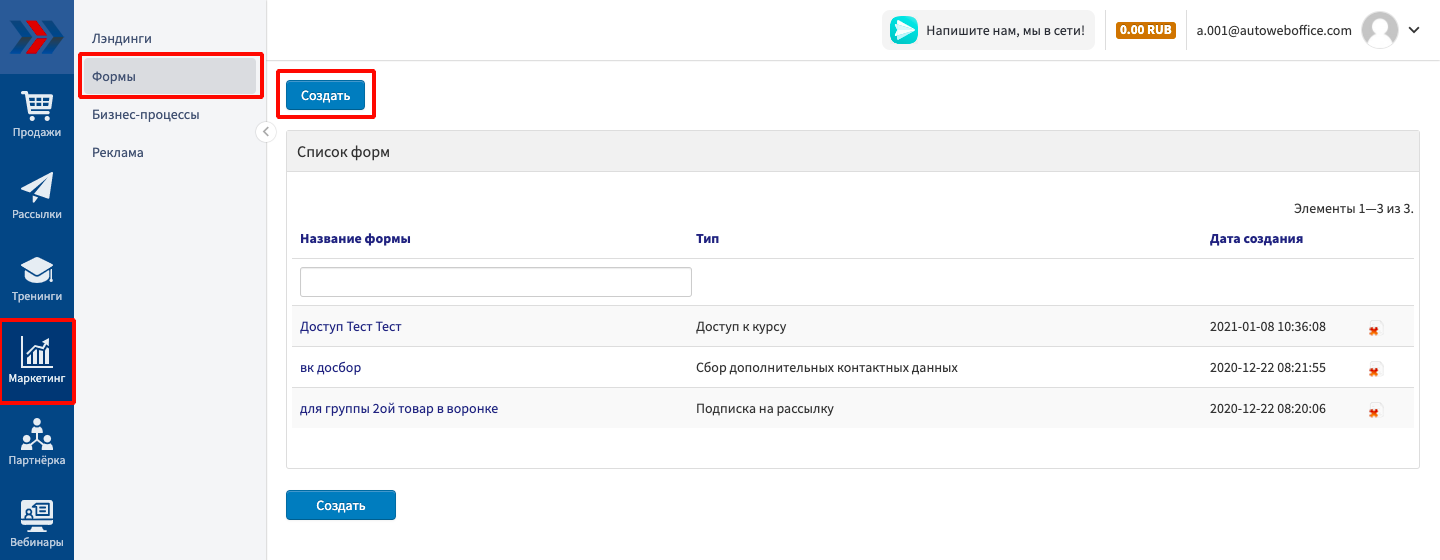Screen dimensions: 1440x560
Task: Open the Вебинары section
Action: 36,524
